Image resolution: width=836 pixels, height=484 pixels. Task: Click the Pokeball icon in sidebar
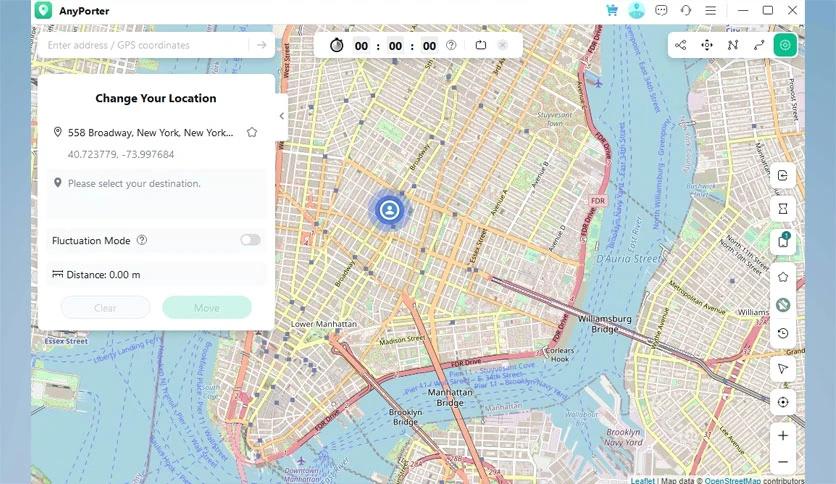[783, 305]
